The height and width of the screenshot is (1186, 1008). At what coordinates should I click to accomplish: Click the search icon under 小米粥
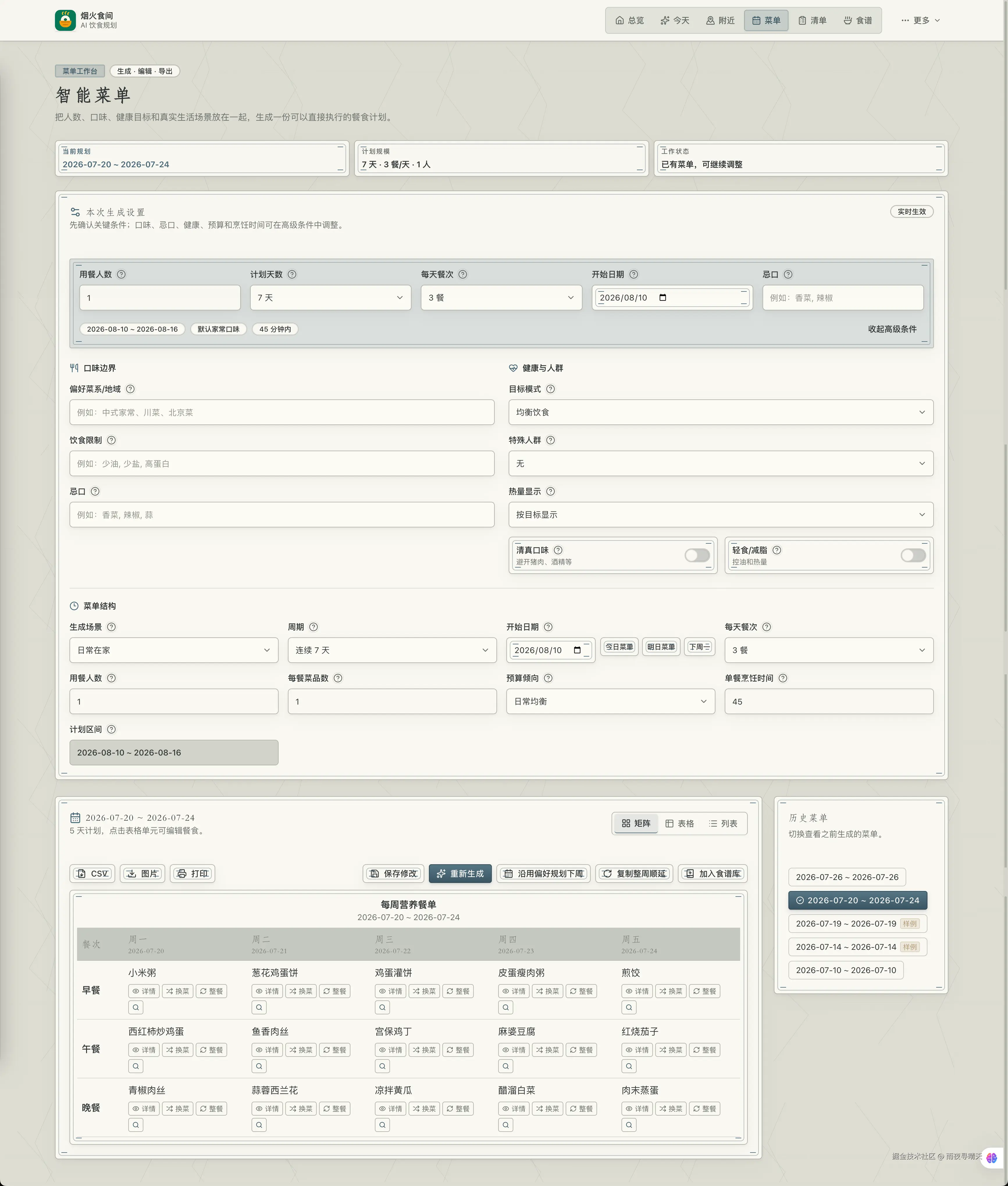136,1007
